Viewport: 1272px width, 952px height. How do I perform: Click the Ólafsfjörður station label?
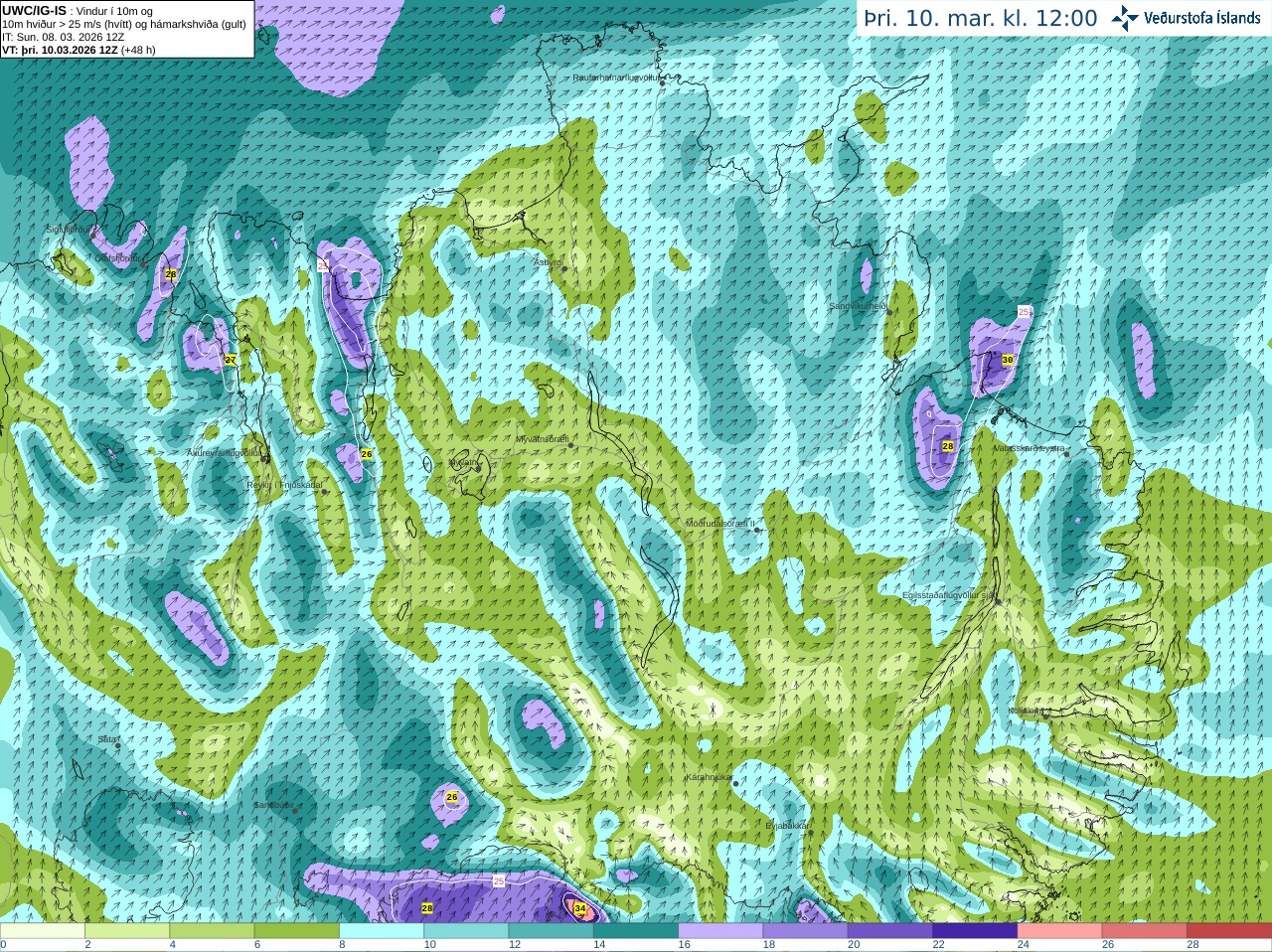(x=116, y=258)
